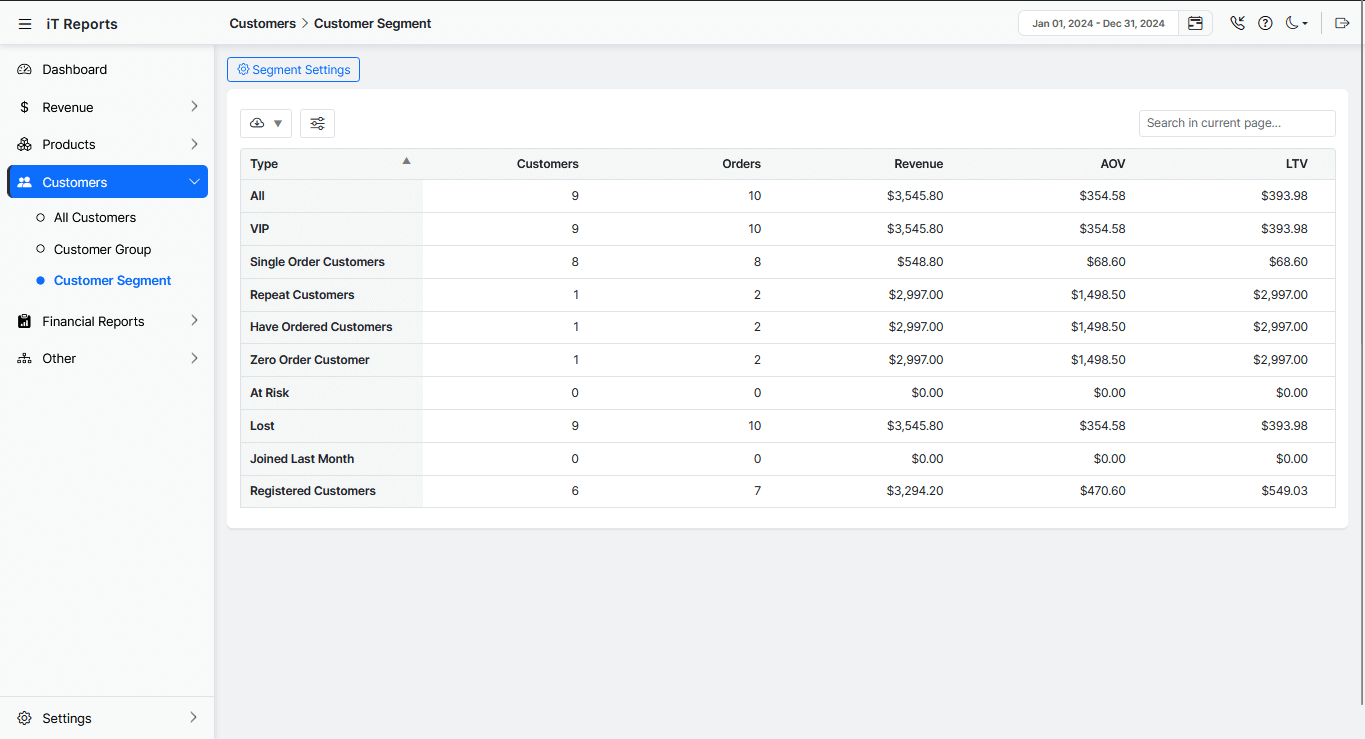Toggle the hamburger sidebar menu

(x=25, y=24)
